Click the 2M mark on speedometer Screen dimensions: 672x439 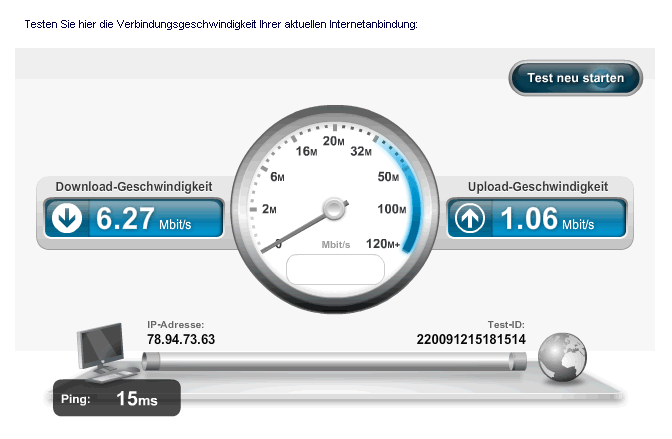pos(269,209)
